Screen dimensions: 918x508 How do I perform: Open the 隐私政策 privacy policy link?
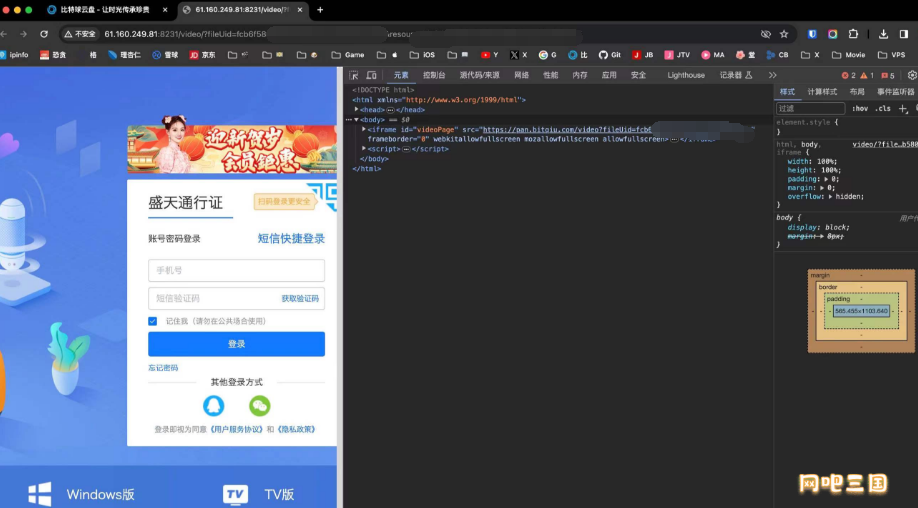[x=296, y=430]
